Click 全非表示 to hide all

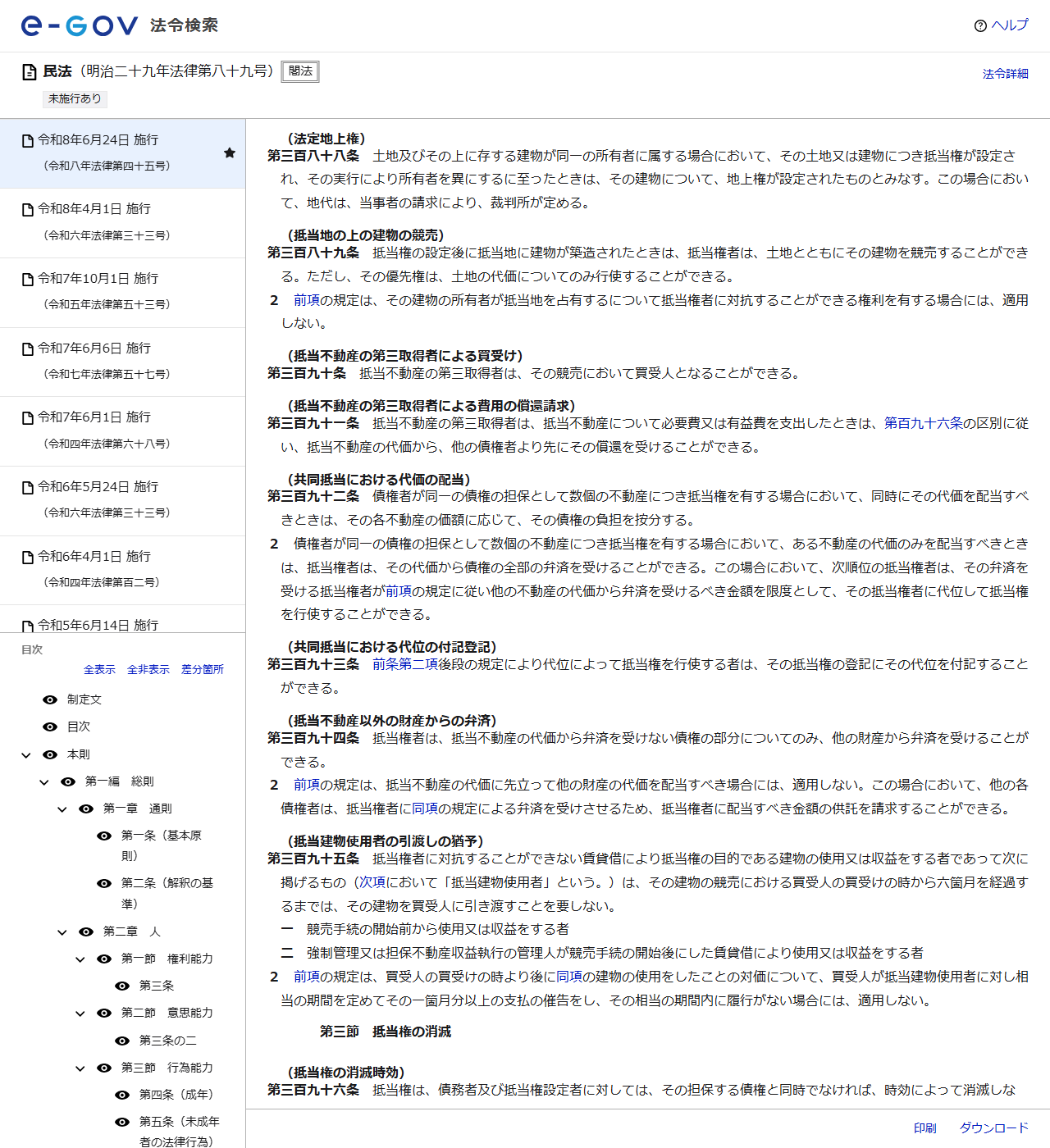148,670
